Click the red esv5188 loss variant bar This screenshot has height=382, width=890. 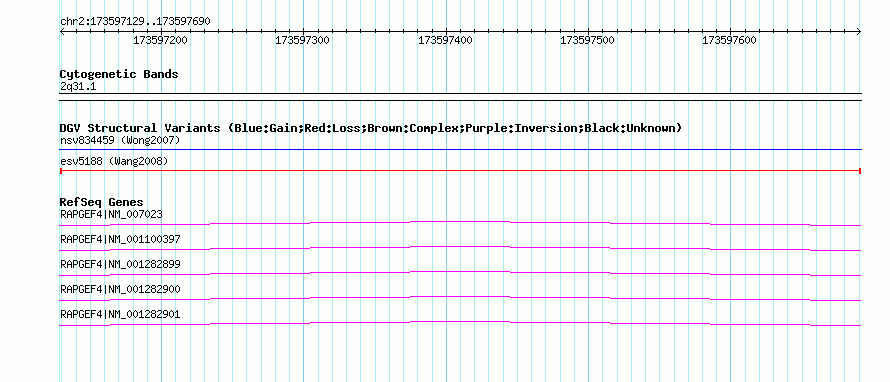tap(460, 170)
